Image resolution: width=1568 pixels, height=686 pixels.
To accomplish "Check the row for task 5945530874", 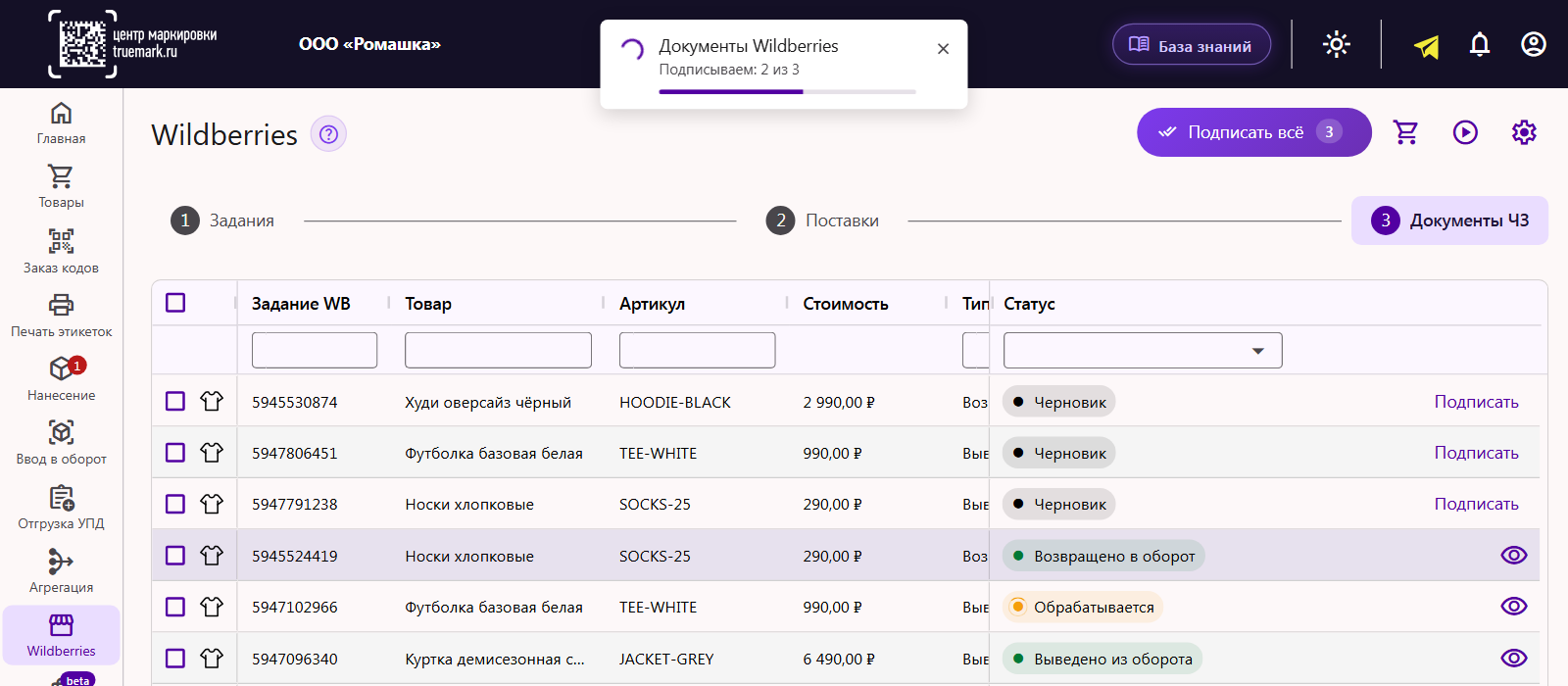I will coord(175,401).
